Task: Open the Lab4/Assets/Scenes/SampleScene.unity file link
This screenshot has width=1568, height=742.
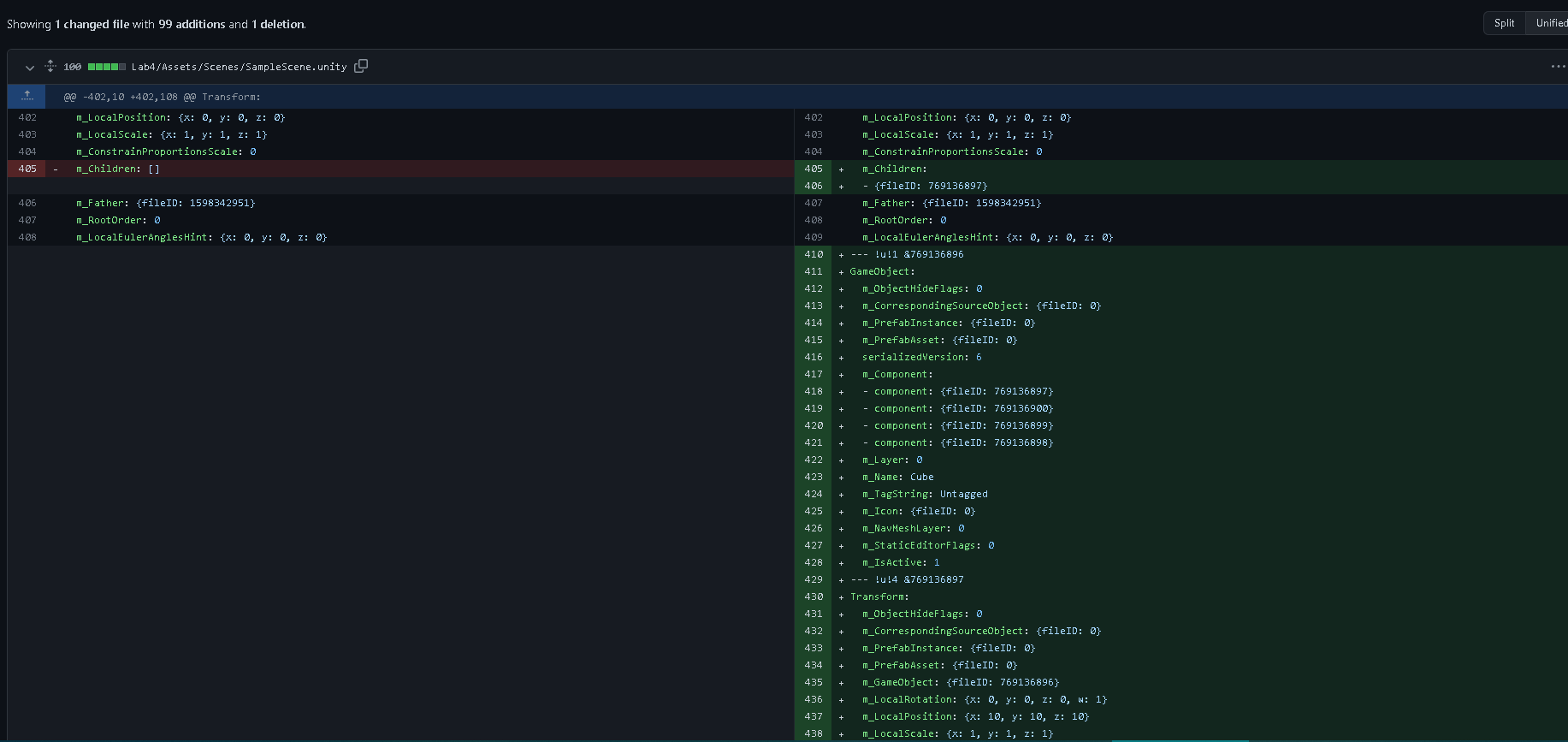Action: pyautogui.click(x=239, y=67)
